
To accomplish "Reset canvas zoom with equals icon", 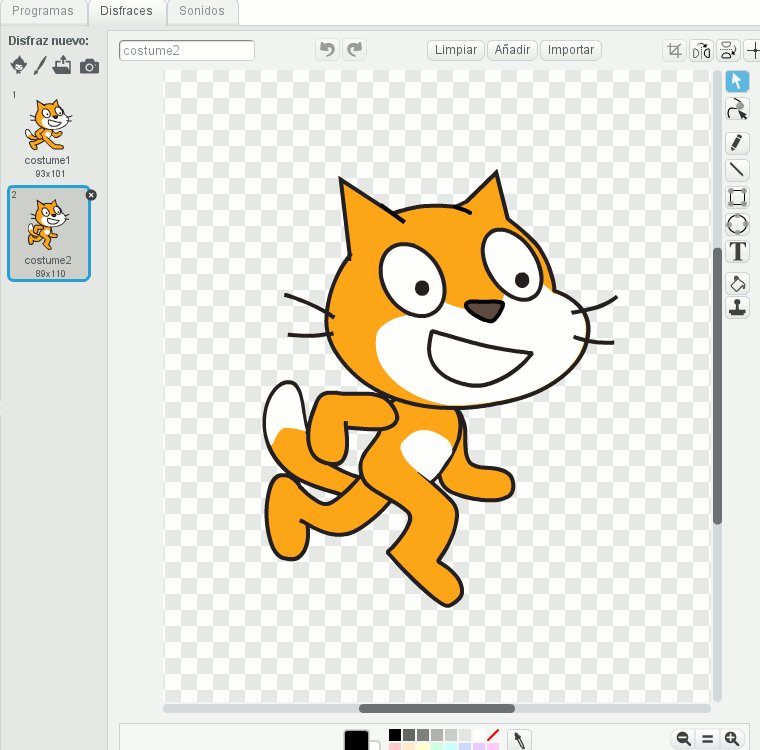I will tap(708, 738).
